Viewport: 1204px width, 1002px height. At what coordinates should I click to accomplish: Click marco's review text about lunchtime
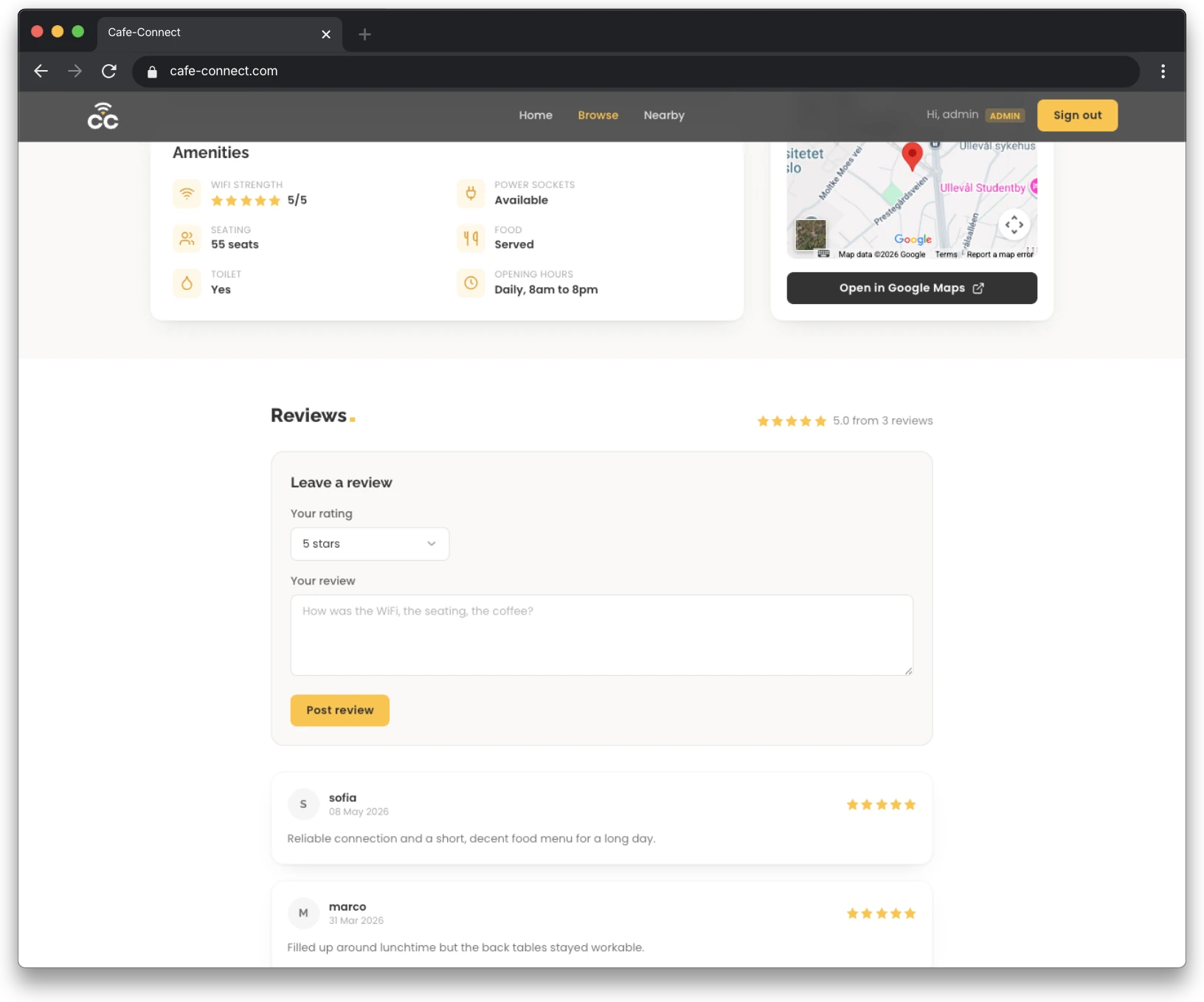click(466, 947)
